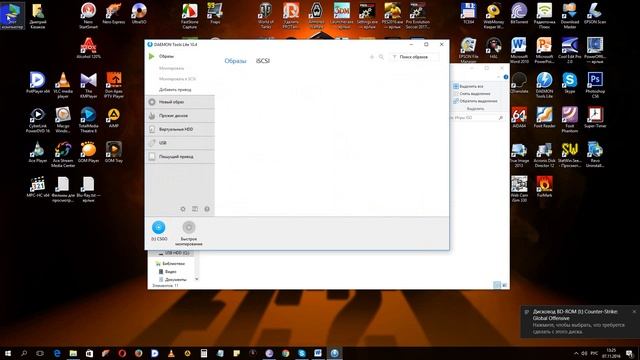Select Библиотеки in Explorer tree
This screenshot has width=640, height=360.
(x=171, y=264)
